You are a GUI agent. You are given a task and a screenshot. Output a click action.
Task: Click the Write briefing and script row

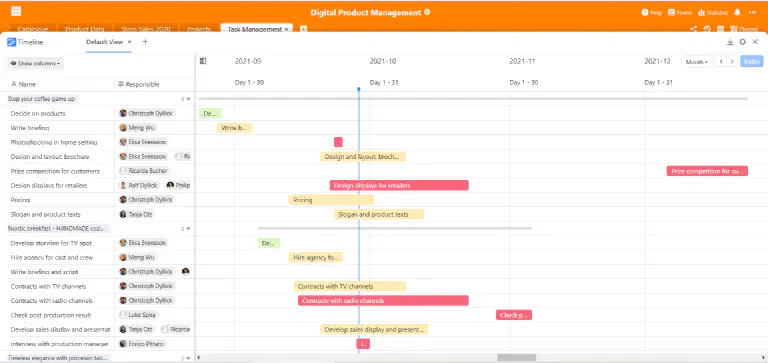(97, 272)
